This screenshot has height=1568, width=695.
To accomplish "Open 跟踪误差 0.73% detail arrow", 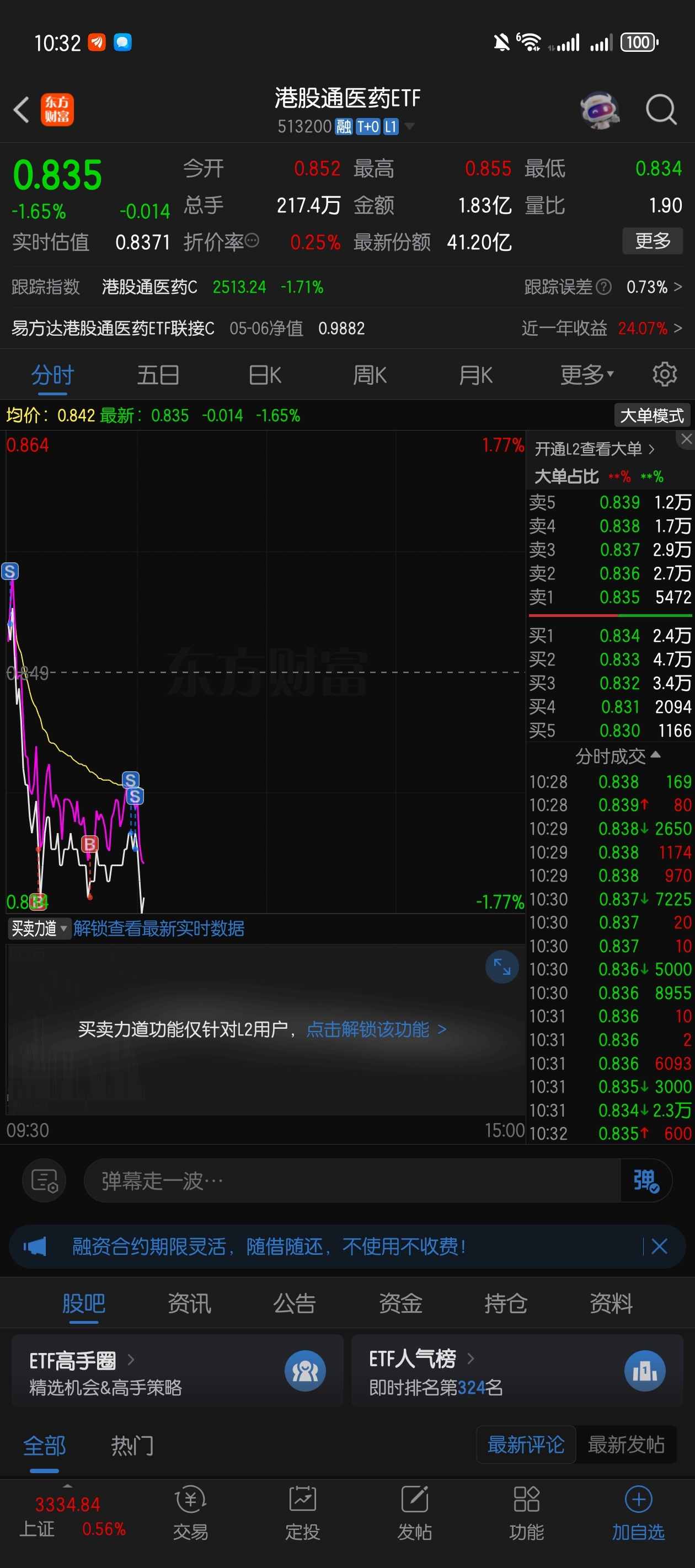I will (x=678, y=287).
